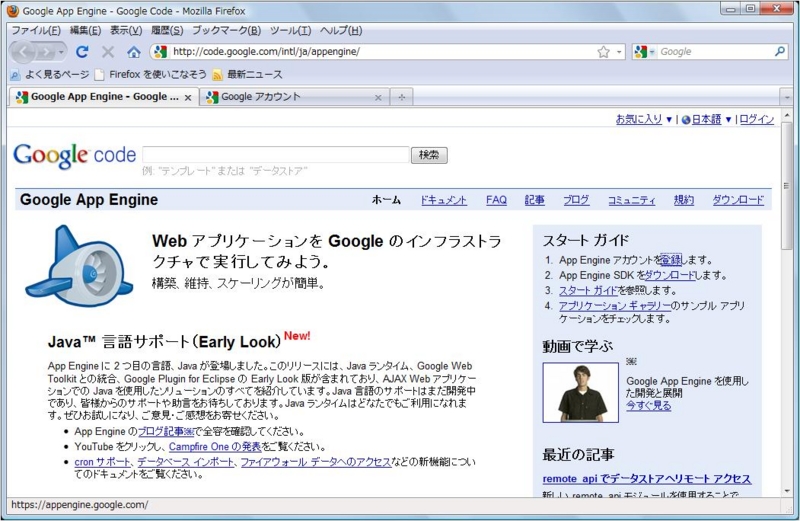Screen dimensions: 800x521
Task: Open the ファイル(F) menu
Action: pos(36,31)
